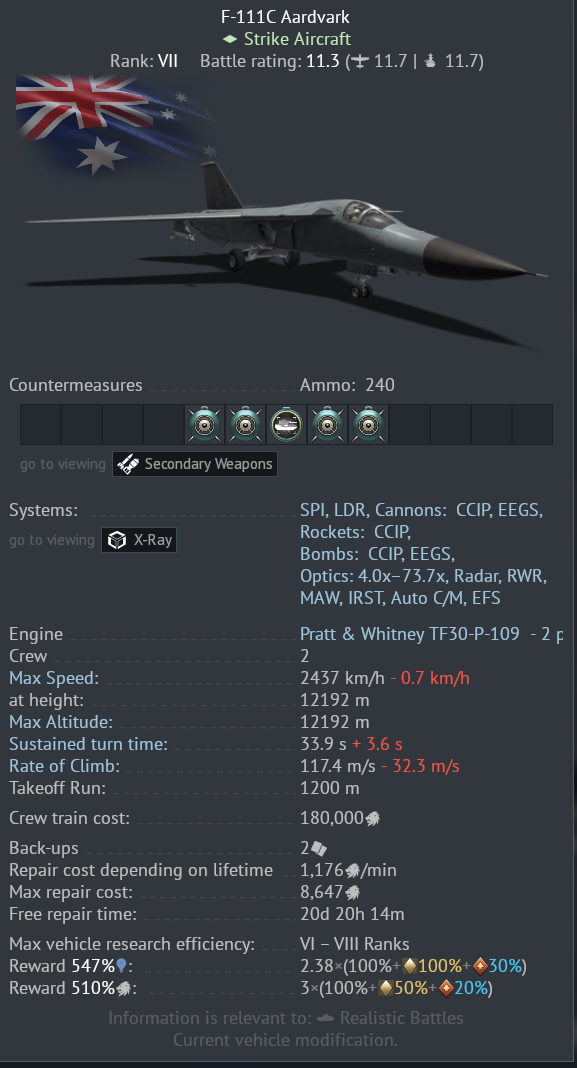Image resolution: width=577 pixels, height=1068 pixels.
Task: Click the Max Speed stat label
Action: click(x=54, y=678)
